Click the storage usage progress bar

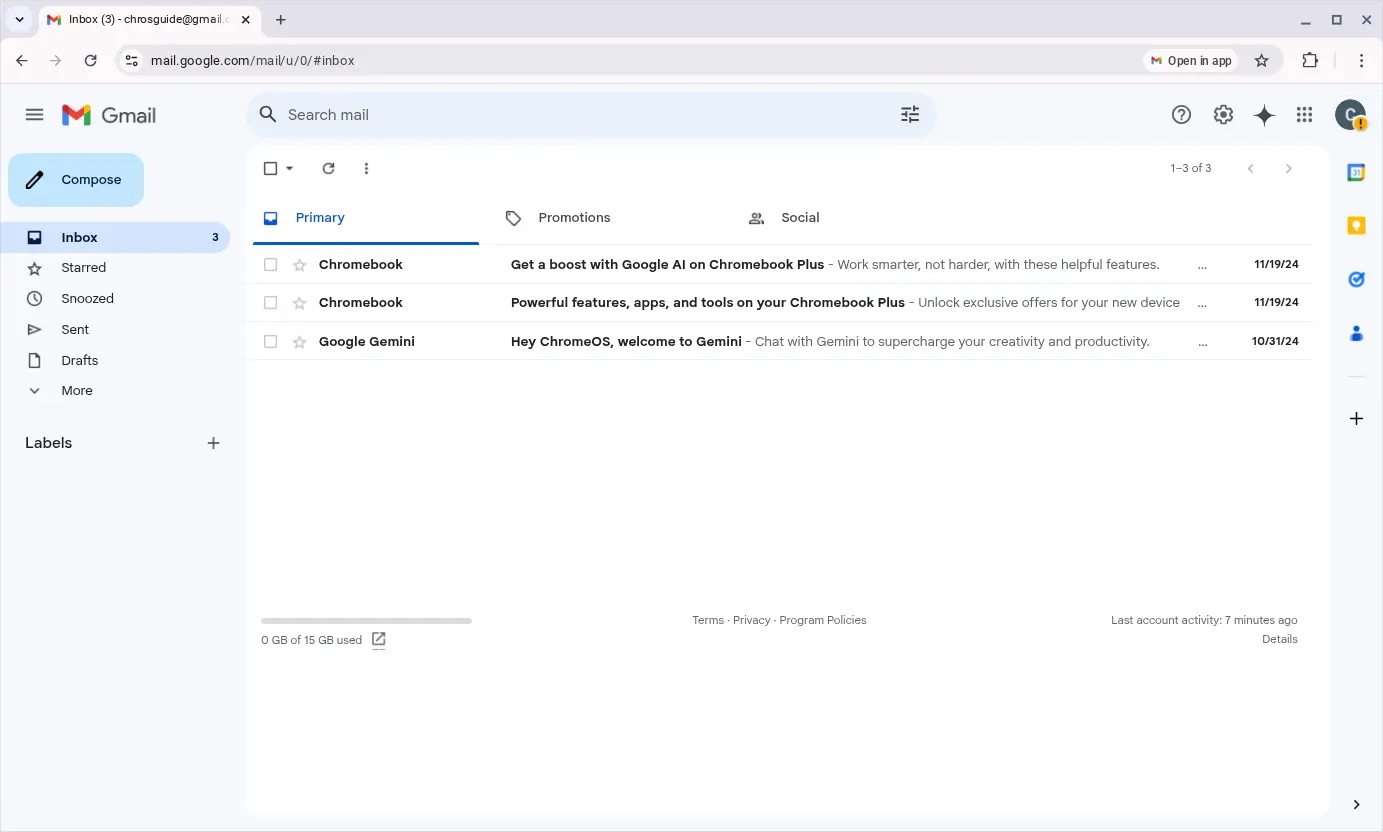(366, 621)
